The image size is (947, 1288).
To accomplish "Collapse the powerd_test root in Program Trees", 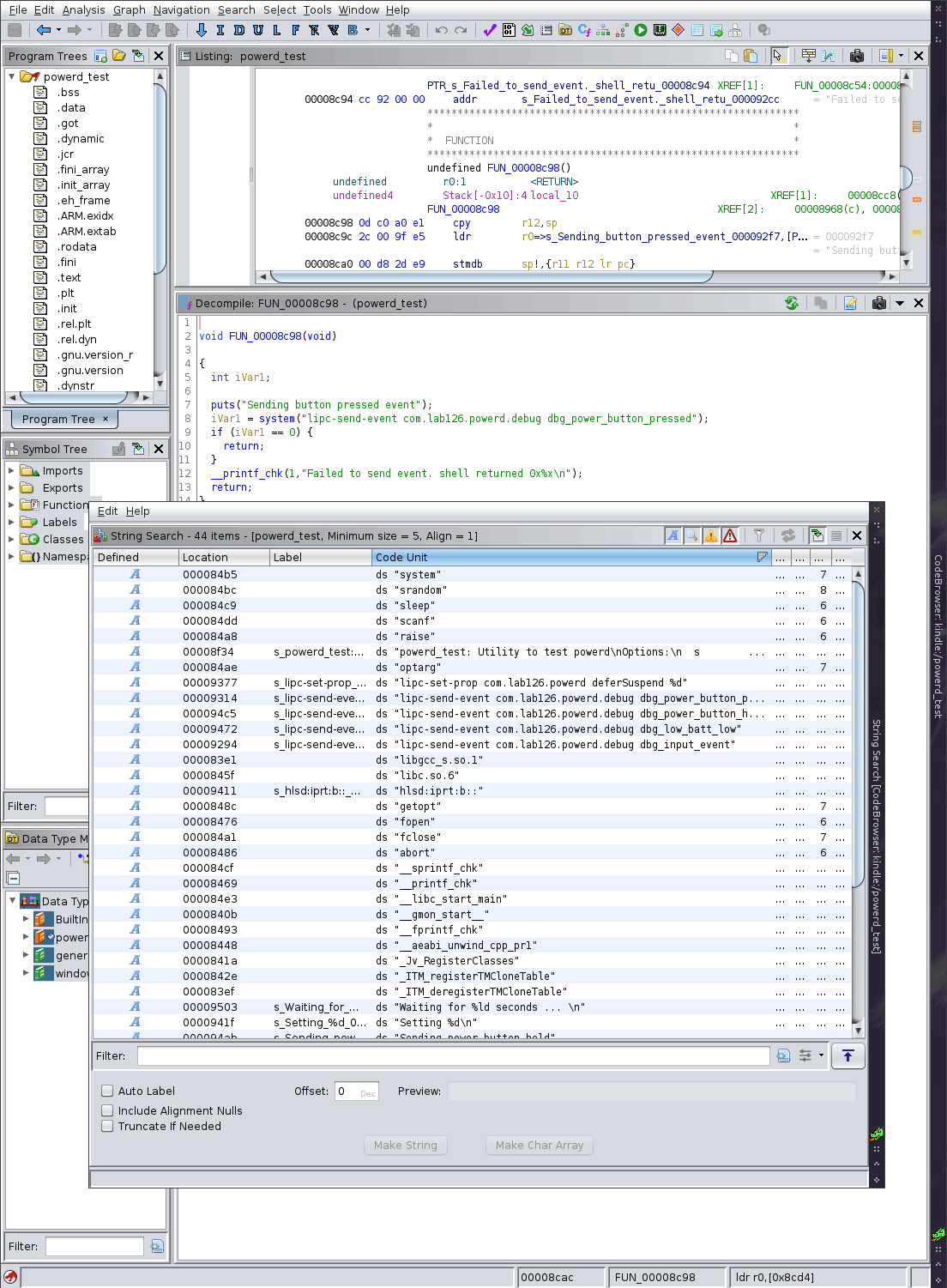I will tap(12, 76).
